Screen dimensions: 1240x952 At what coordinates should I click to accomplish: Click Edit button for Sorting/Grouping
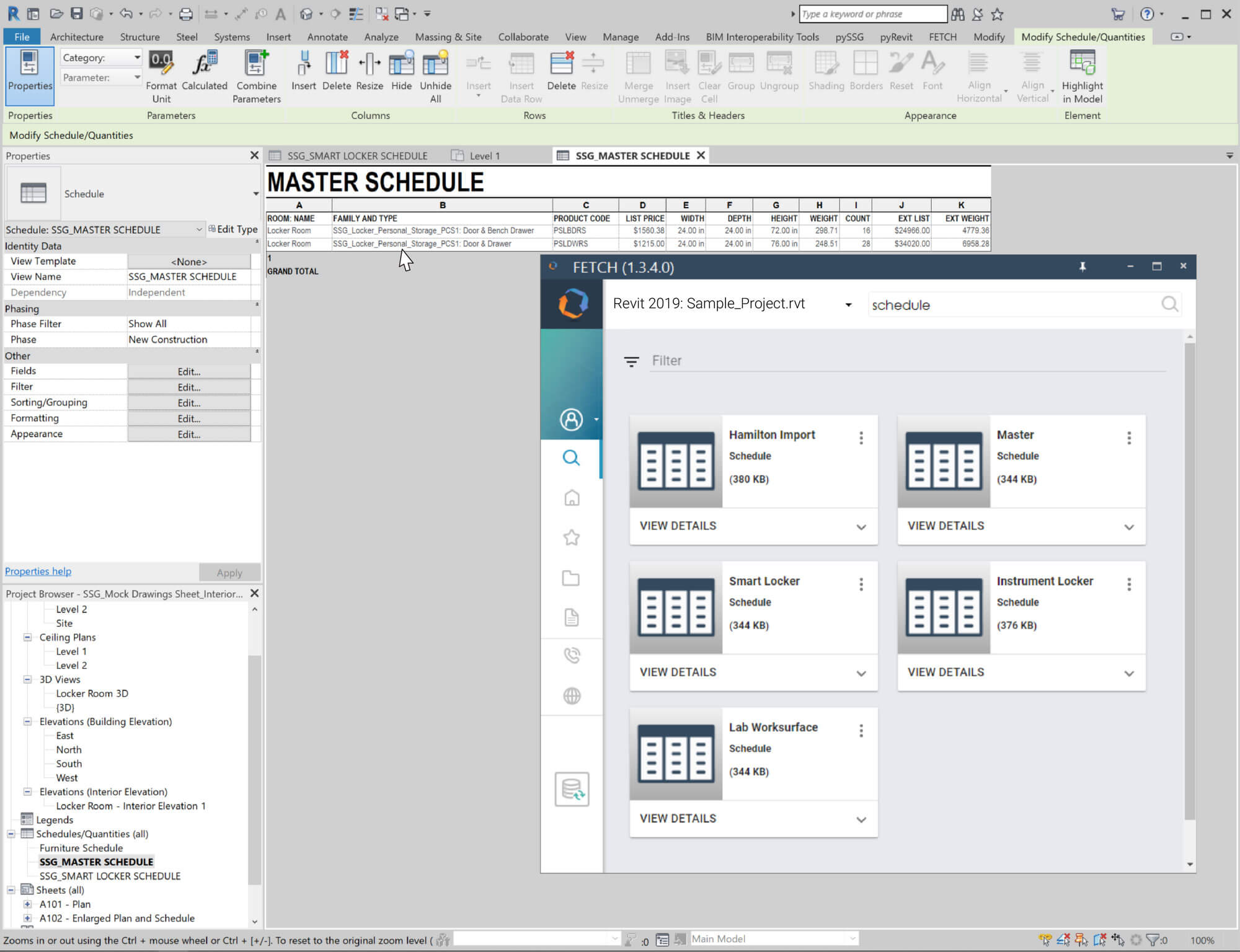point(189,403)
